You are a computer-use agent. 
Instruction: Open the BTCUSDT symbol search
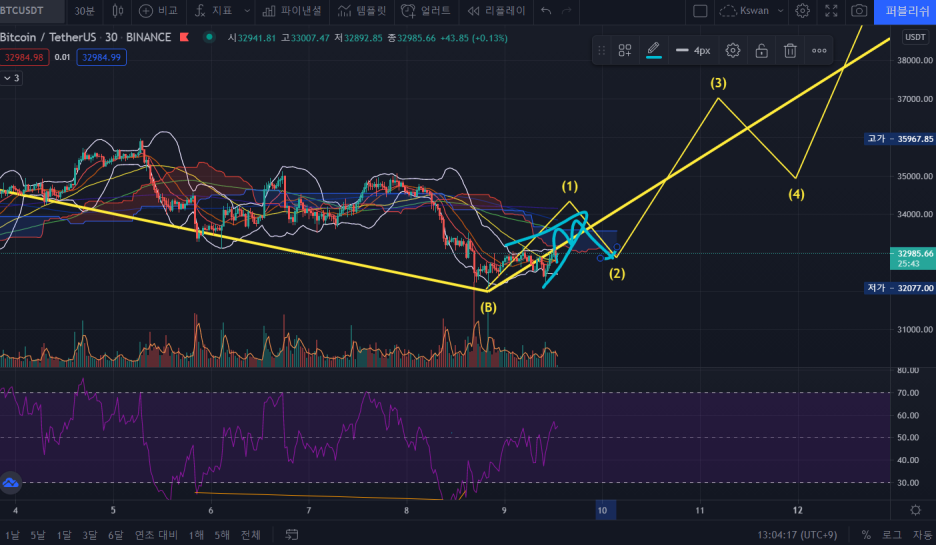(24, 11)
